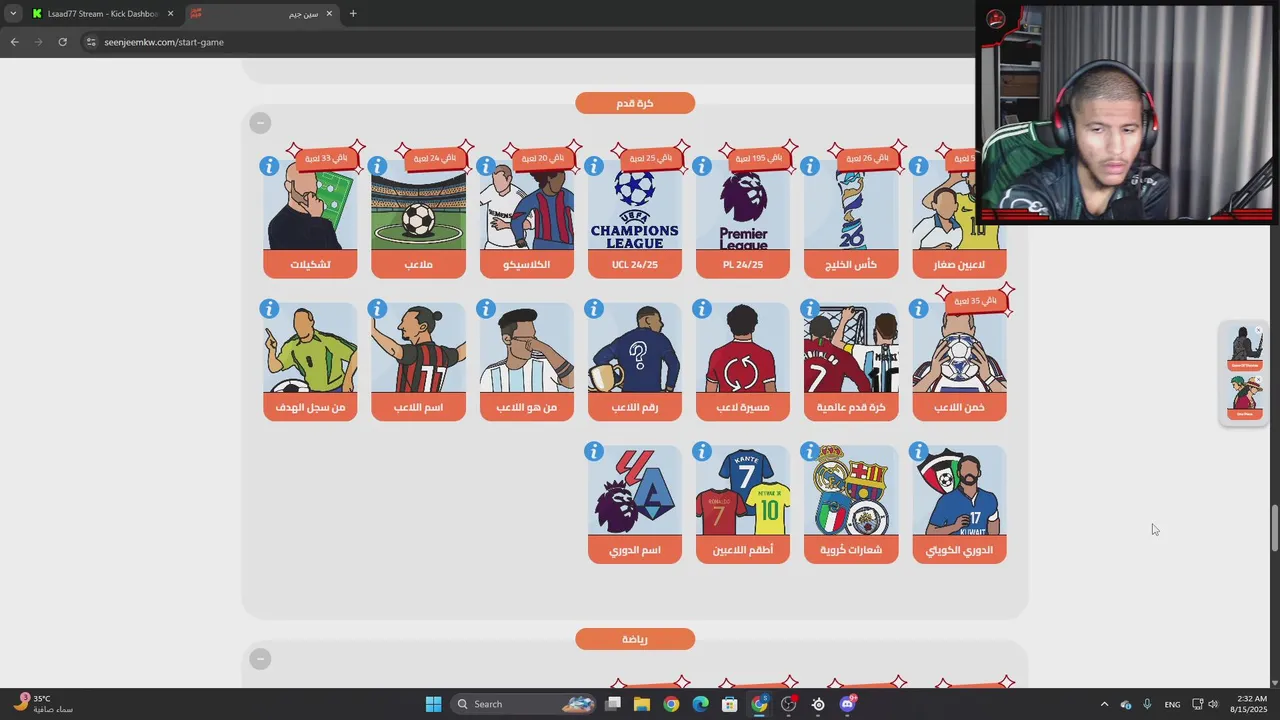Open Microsoft Edge from taskbar

tap(700, 704)
